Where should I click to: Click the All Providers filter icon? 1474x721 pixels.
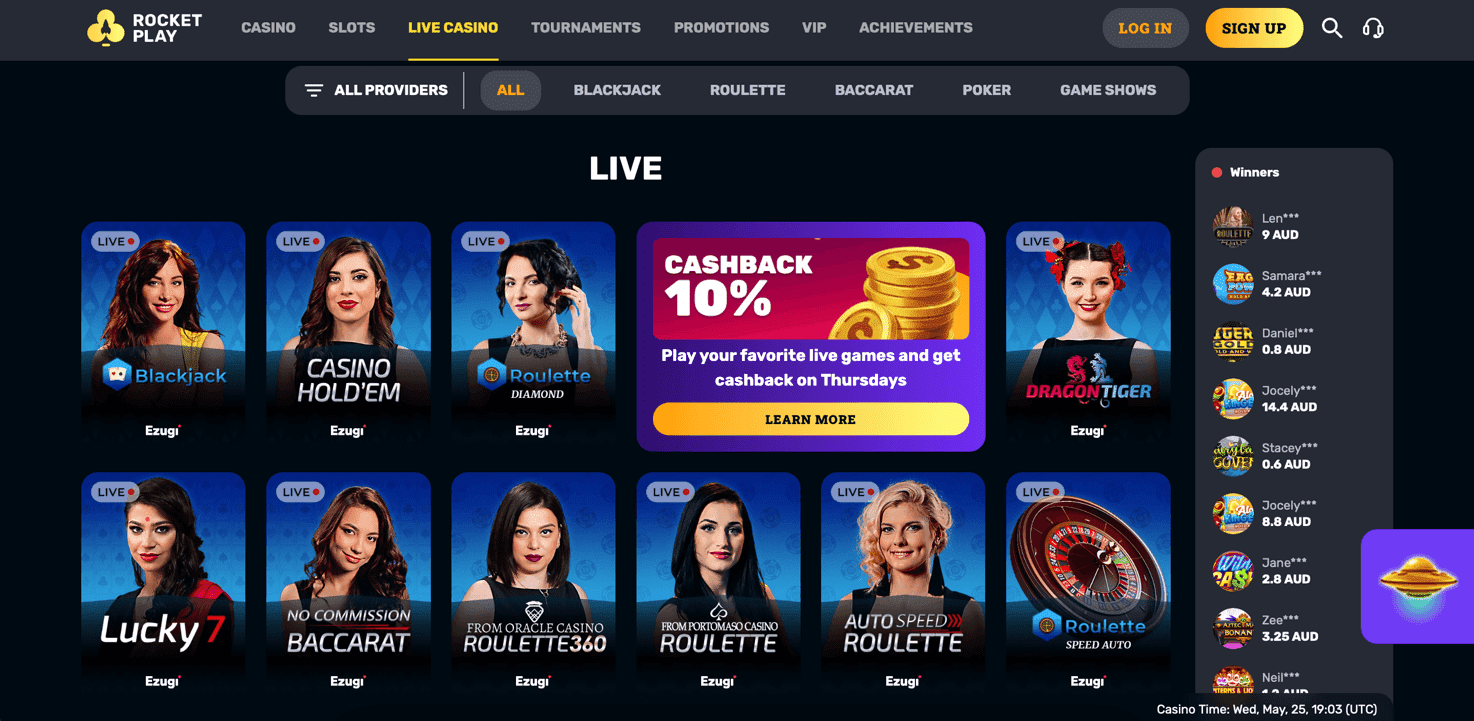(314, 90)
